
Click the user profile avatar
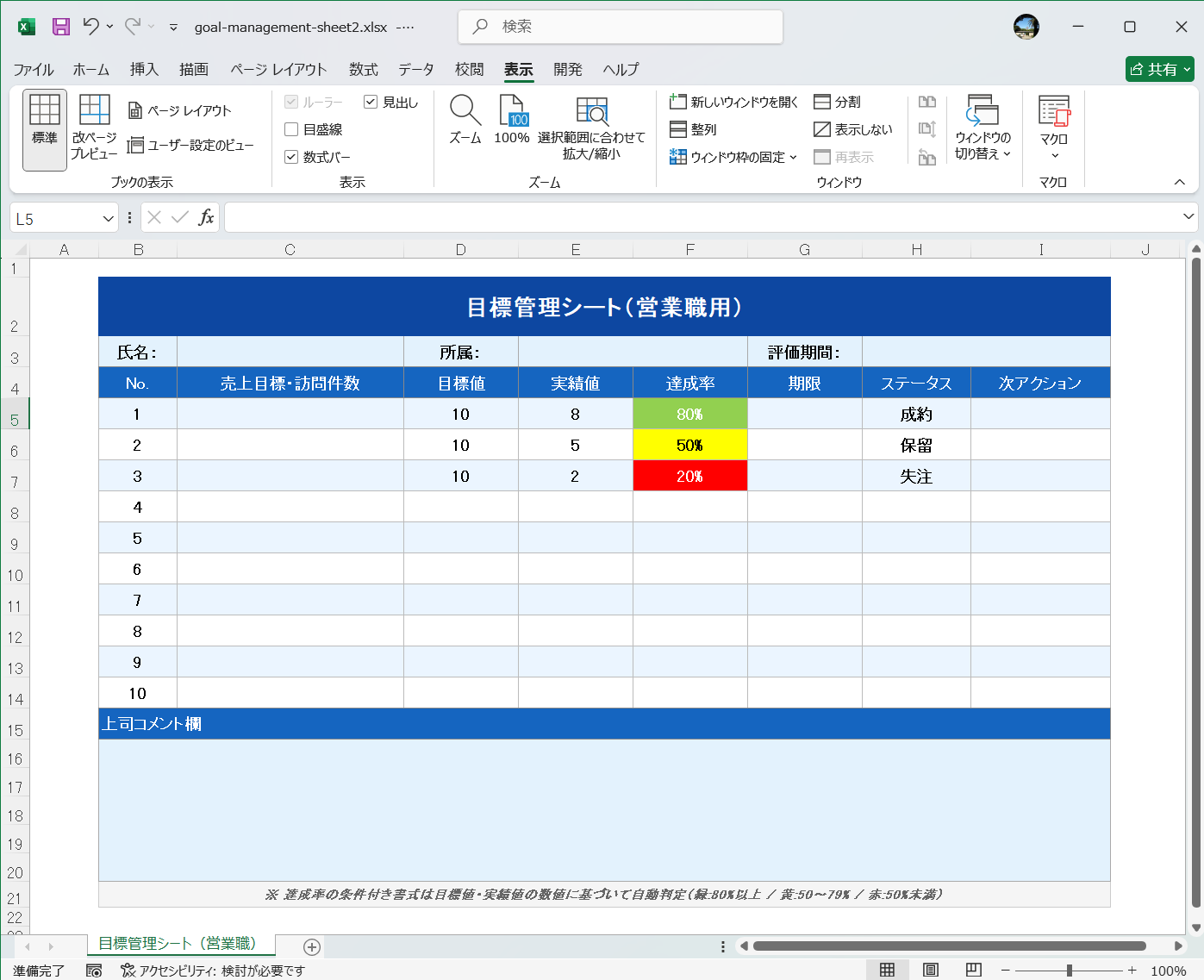(x=1026, y=27)
